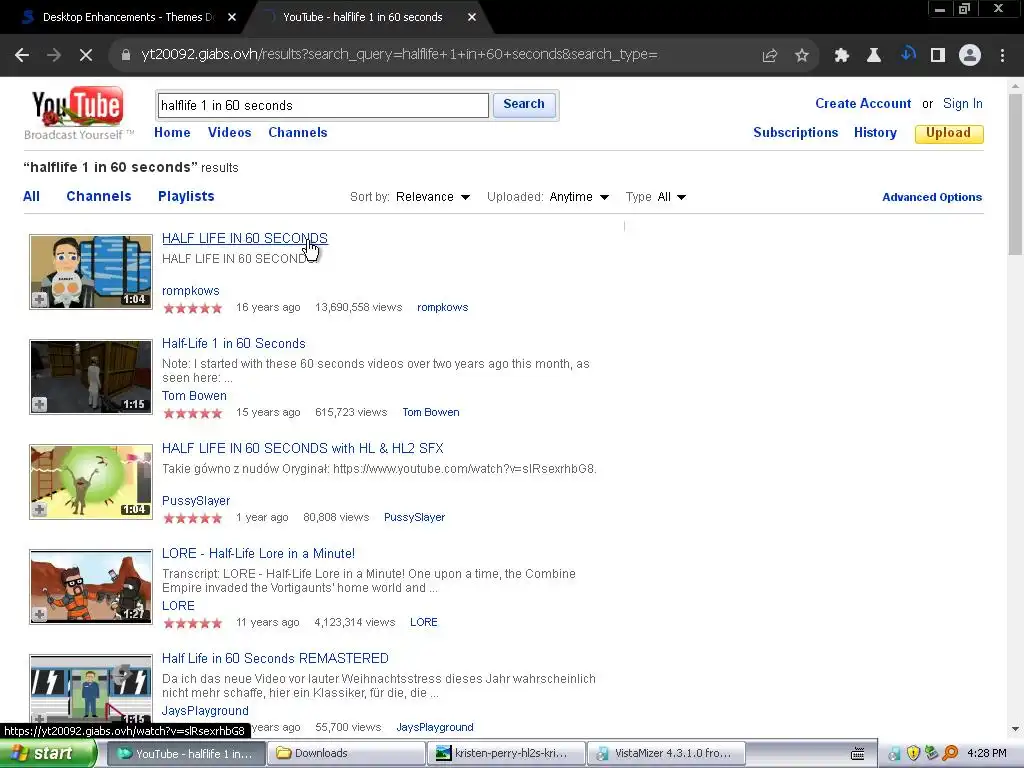The image size is (1024, 768).
Task: Click the Tom Bowen video thumbnail 1:15
Action: pyautogui.click(x=91, y=377)
